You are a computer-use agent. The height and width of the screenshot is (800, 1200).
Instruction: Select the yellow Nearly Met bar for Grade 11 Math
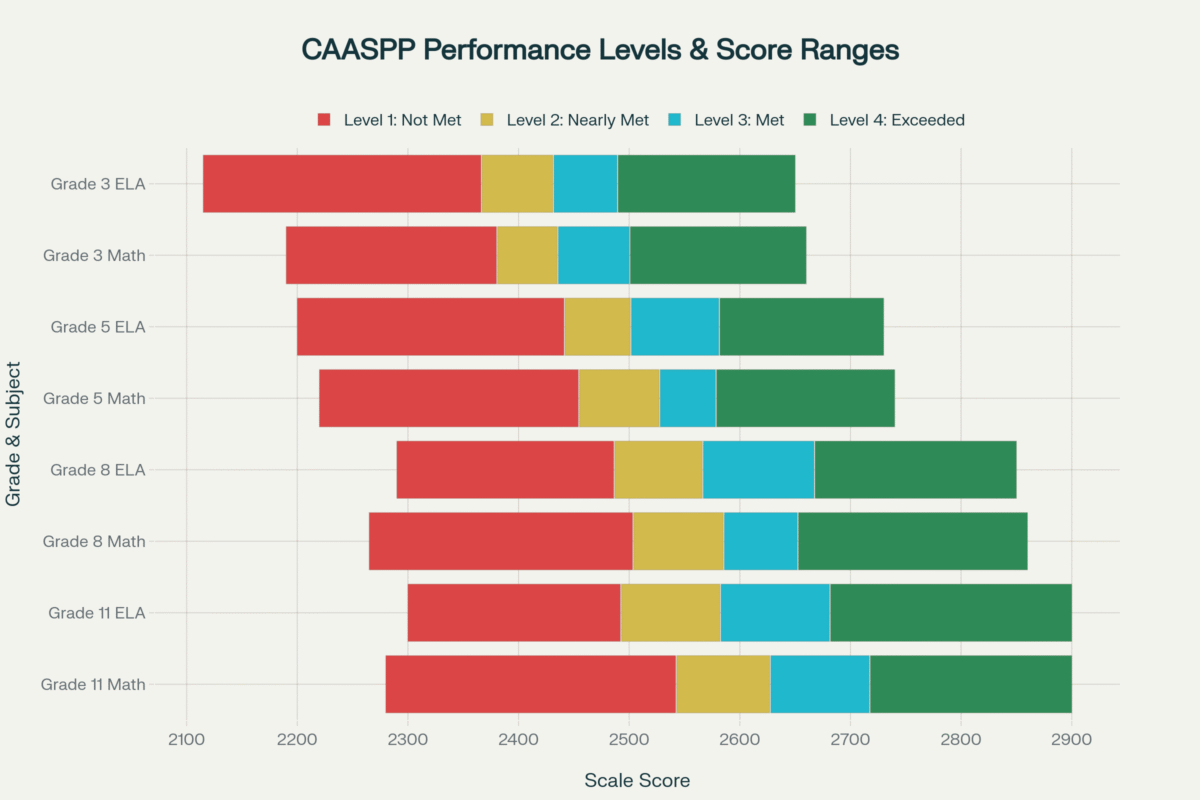723,685
